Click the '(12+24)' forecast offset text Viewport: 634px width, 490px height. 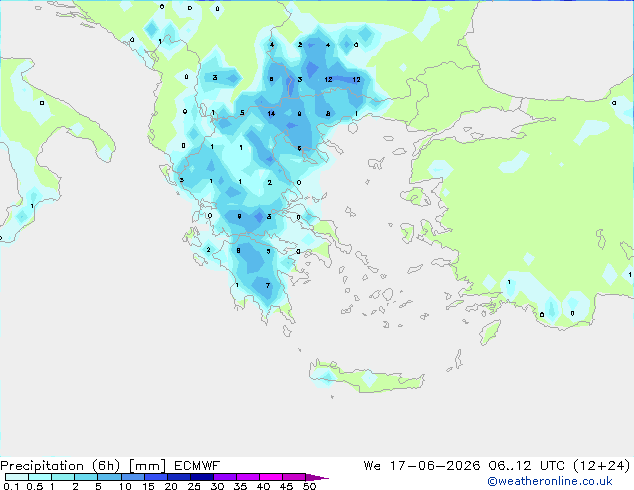(602, 466)
